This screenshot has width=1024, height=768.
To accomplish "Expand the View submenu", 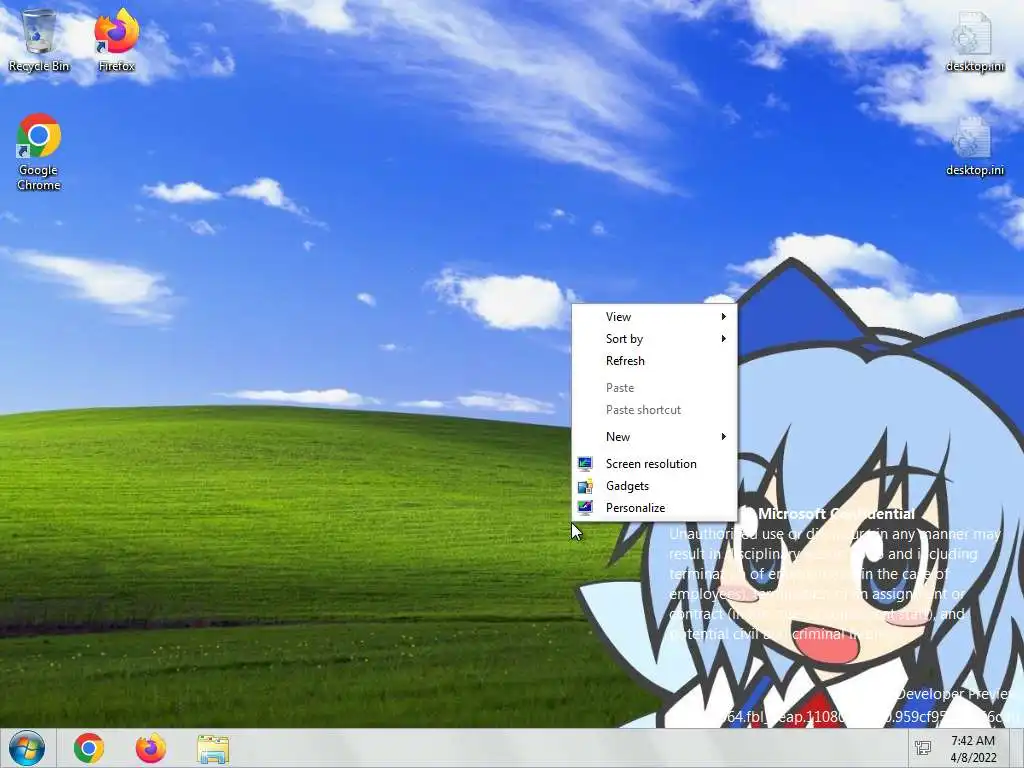I will click(654, 317).
